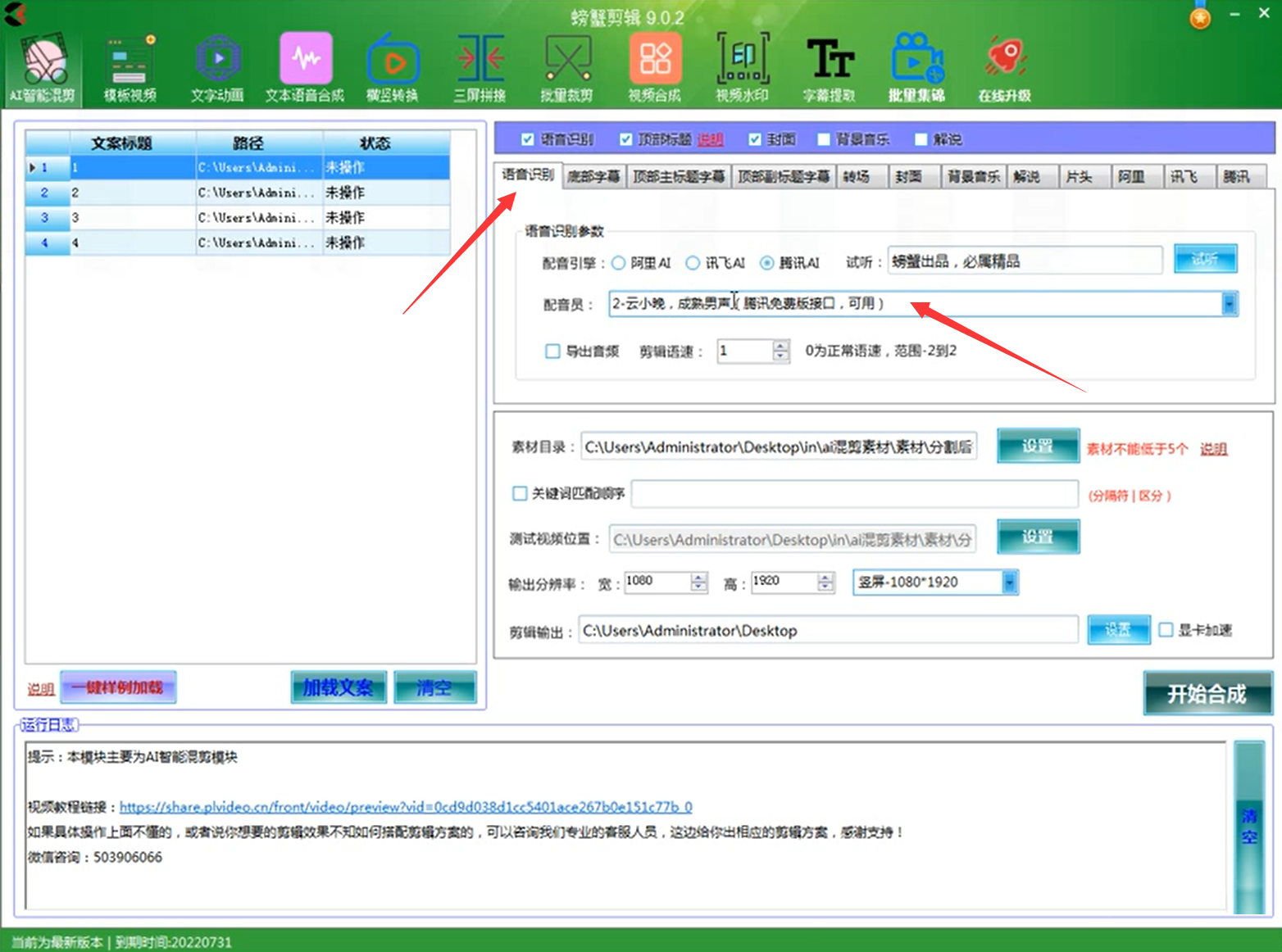This screenshot has width=1282, height=952.
Task: Open the 在线升级 rocket icon
Action: 1004,69
